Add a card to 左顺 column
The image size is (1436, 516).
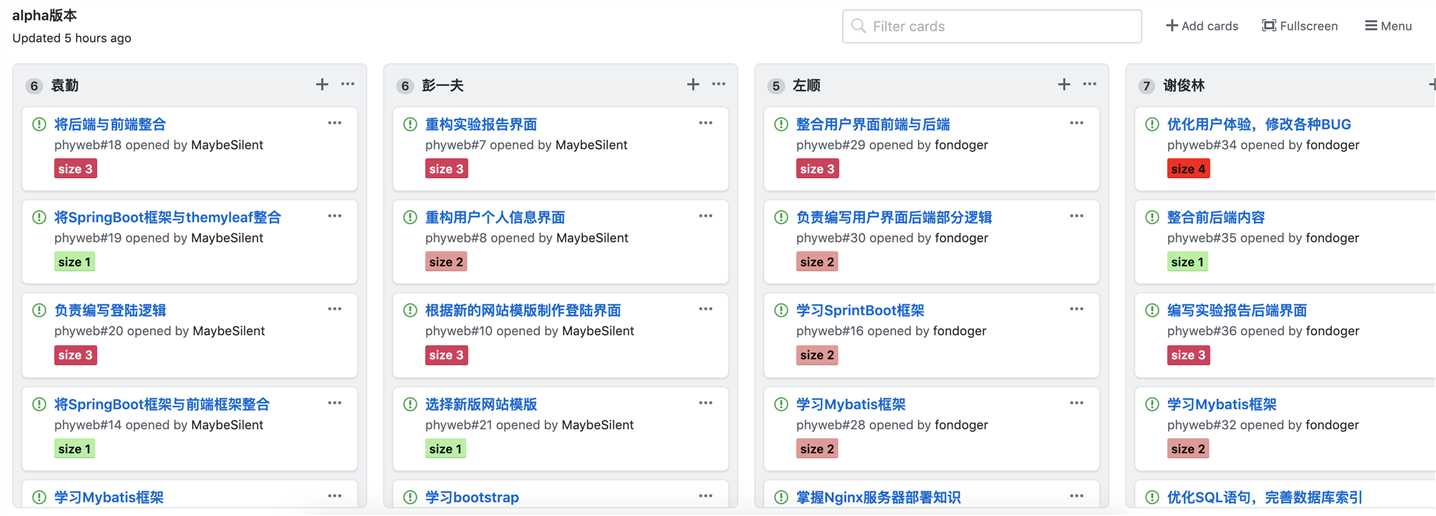(1064, 85)
